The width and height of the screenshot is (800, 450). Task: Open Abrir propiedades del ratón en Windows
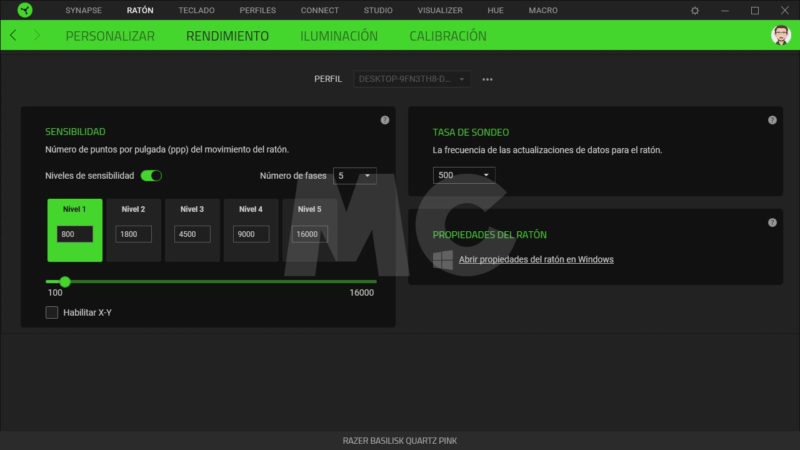coord(535,260)
